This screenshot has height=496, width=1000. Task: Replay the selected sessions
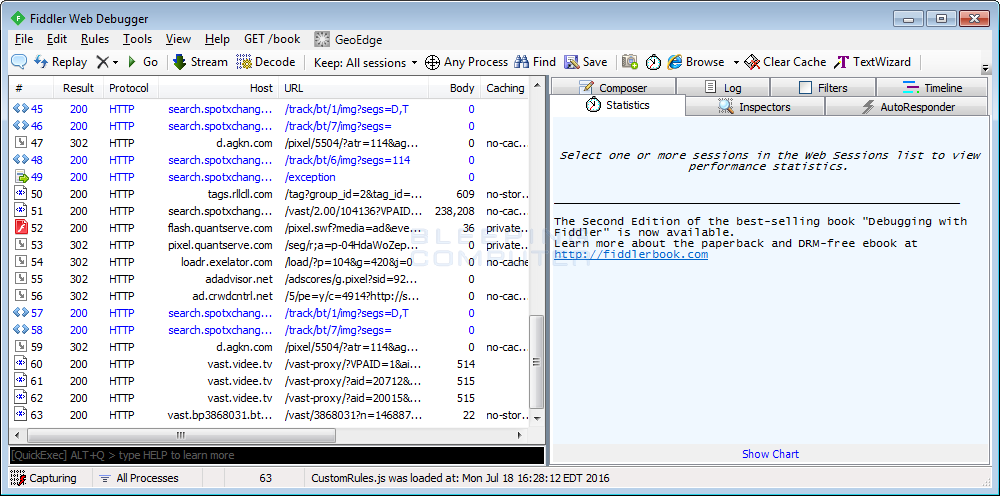point(61,62)
